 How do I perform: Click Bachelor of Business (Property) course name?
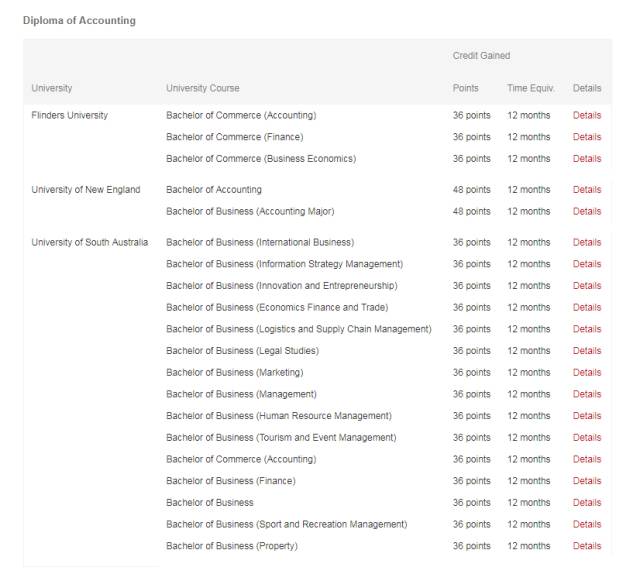232,545
